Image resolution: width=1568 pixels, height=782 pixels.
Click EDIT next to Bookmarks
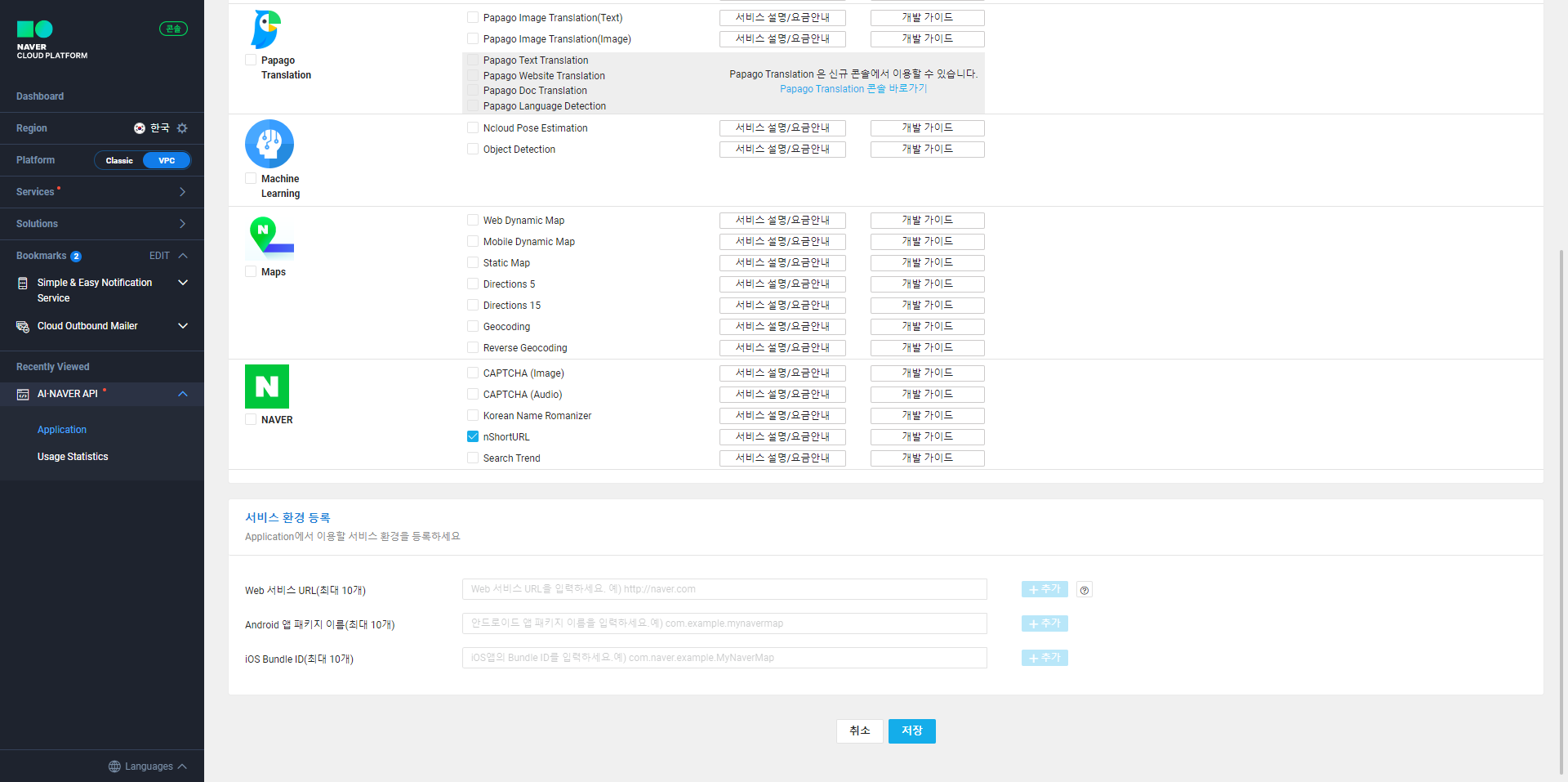(159, 256)
